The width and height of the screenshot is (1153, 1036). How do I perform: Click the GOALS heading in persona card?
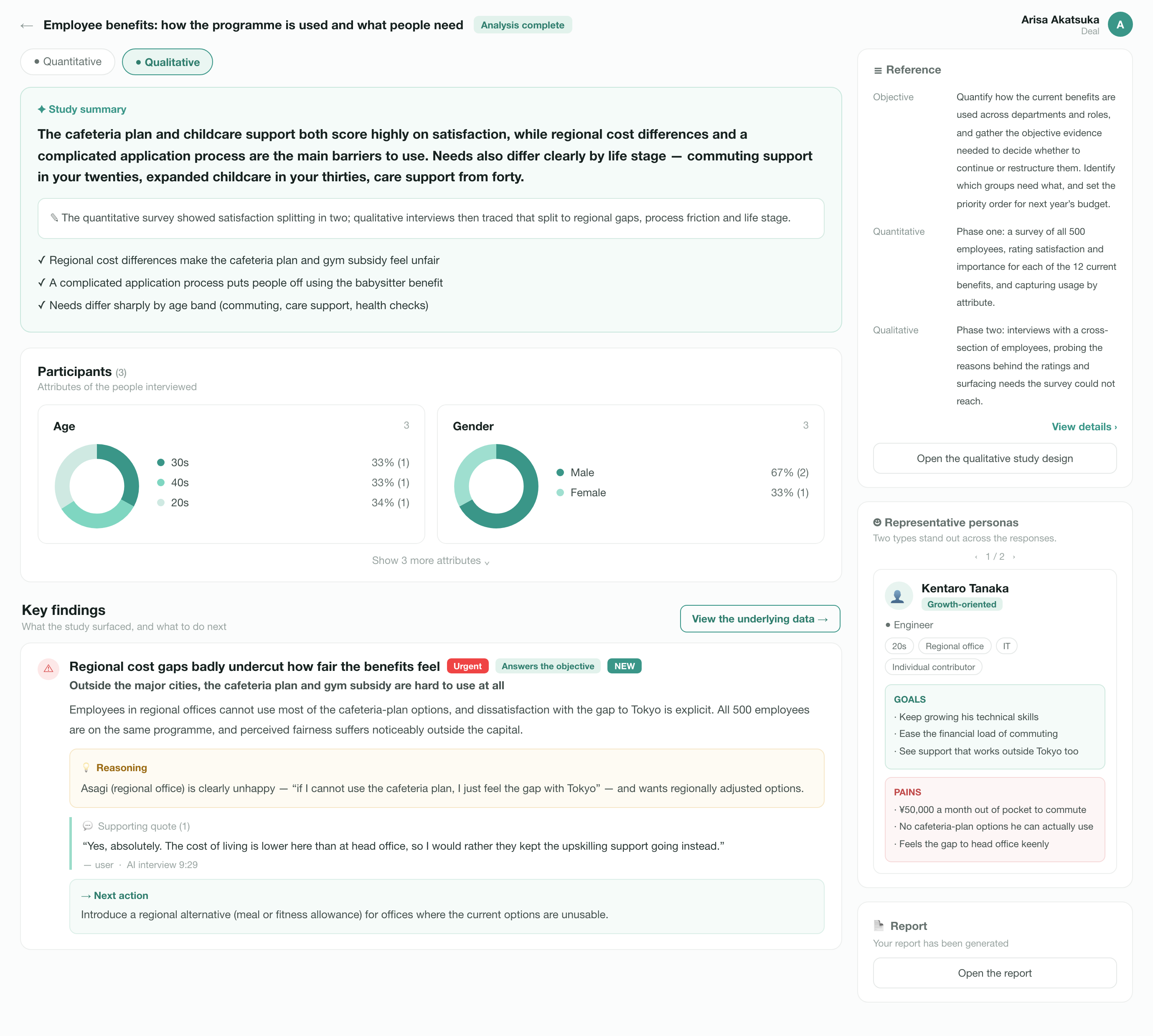pyautogui.click(x=909, y=700)
